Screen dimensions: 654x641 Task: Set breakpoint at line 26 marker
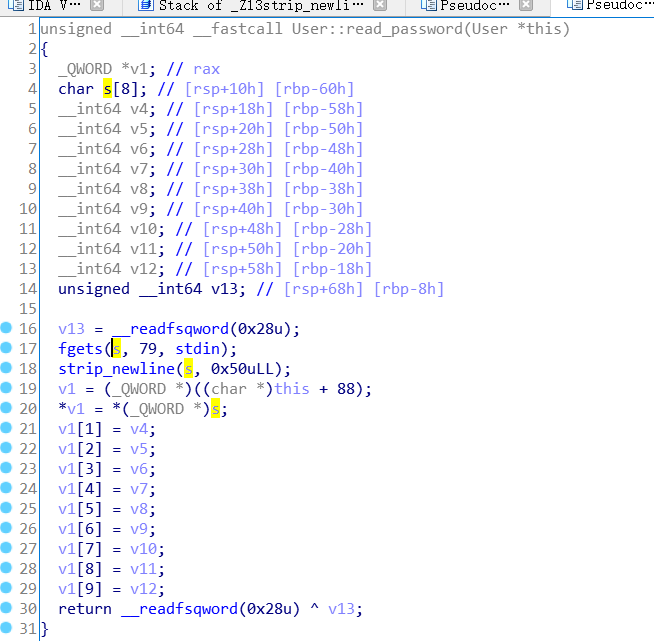[x=6, y=528]
